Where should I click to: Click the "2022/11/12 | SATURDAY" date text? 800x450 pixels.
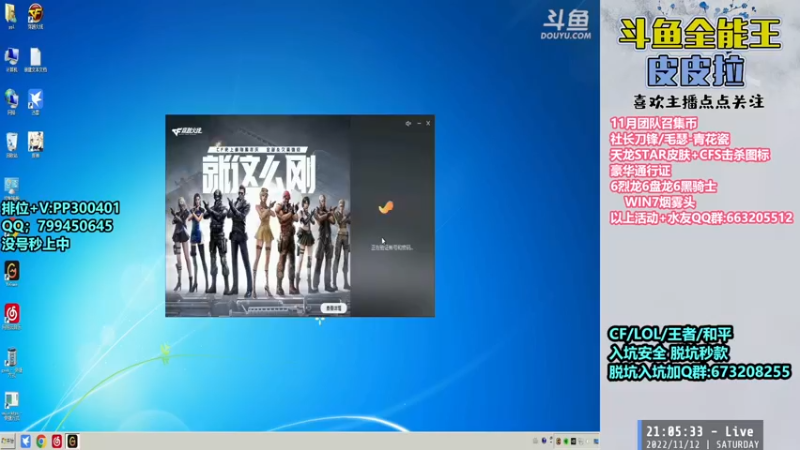(x=702, y=445)
